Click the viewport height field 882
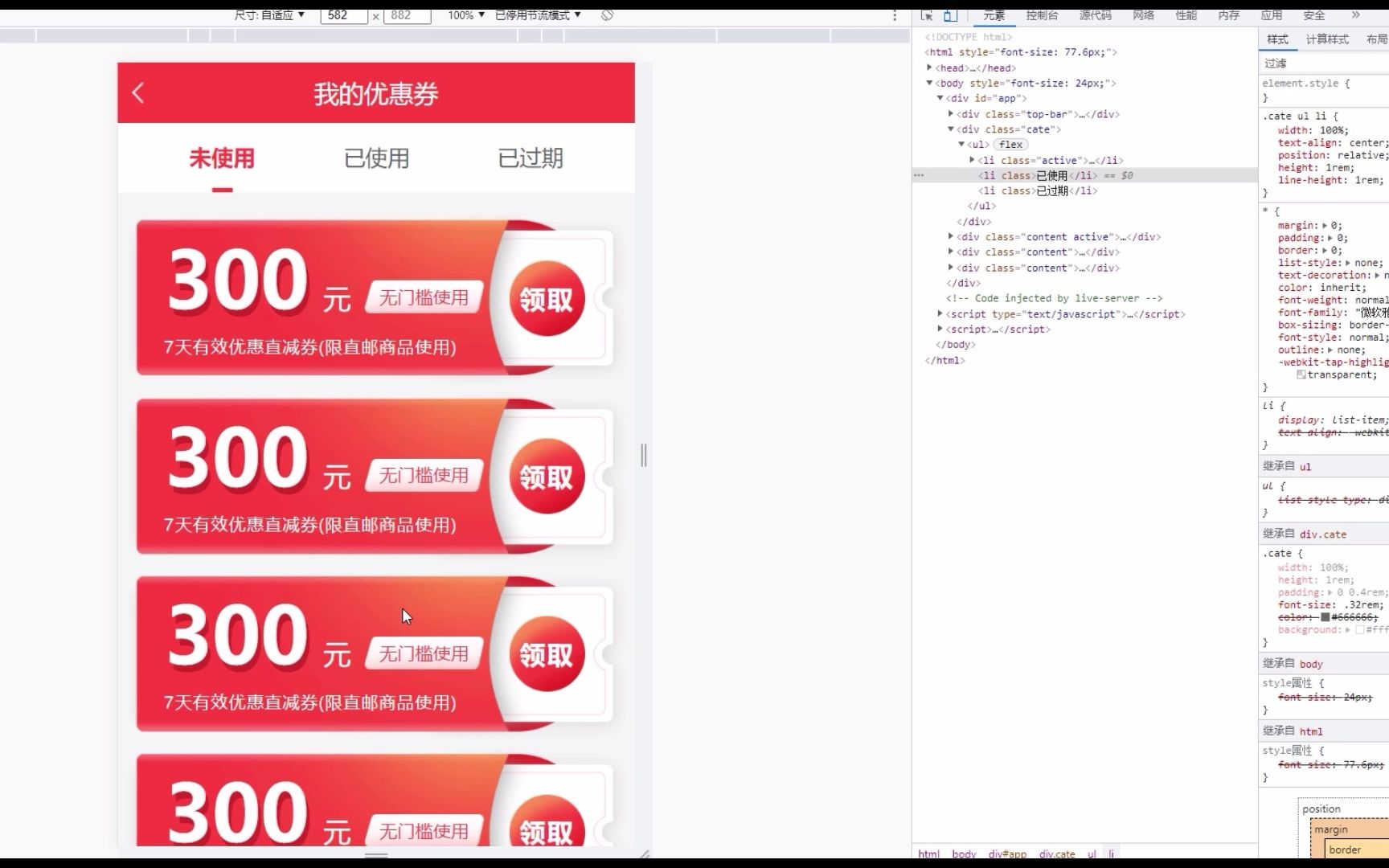This screenshot has height=868, width=1389. coord(407,15)
